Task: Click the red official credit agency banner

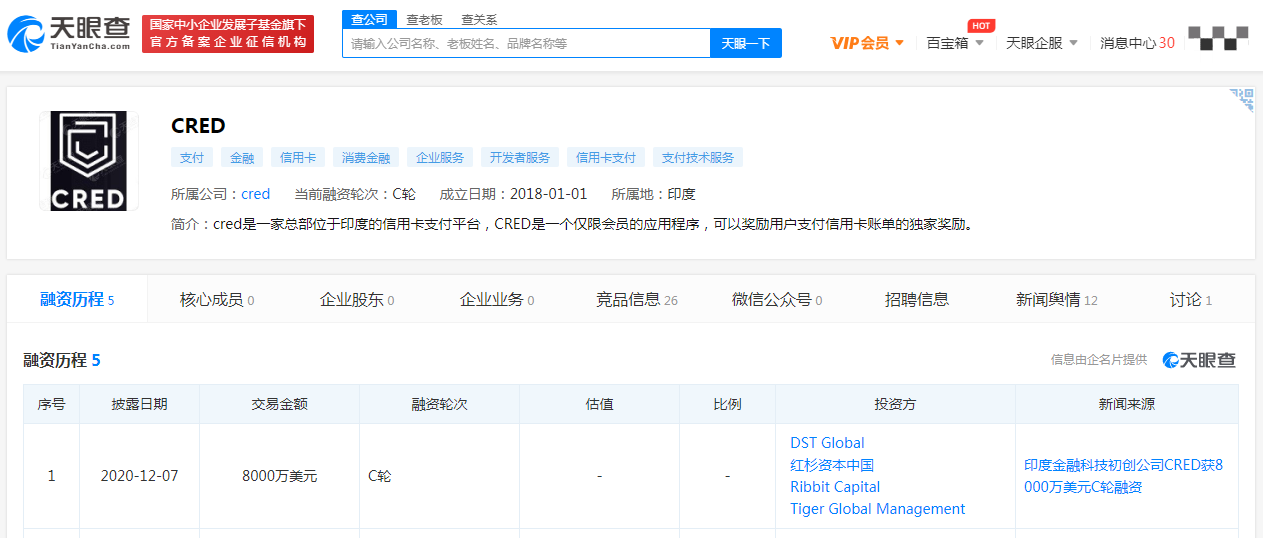Action: (x=228, y=34)
